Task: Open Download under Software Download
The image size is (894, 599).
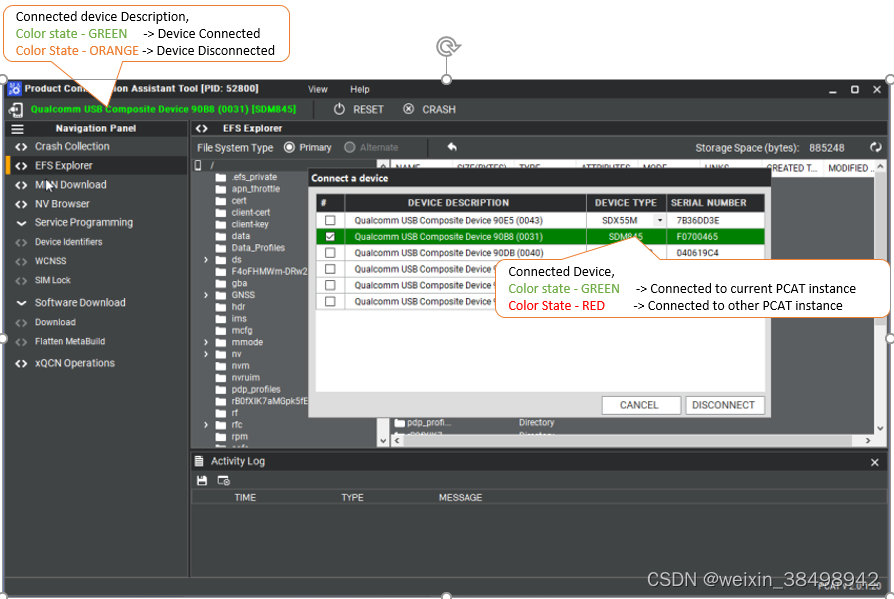Action: pos(55,322)
